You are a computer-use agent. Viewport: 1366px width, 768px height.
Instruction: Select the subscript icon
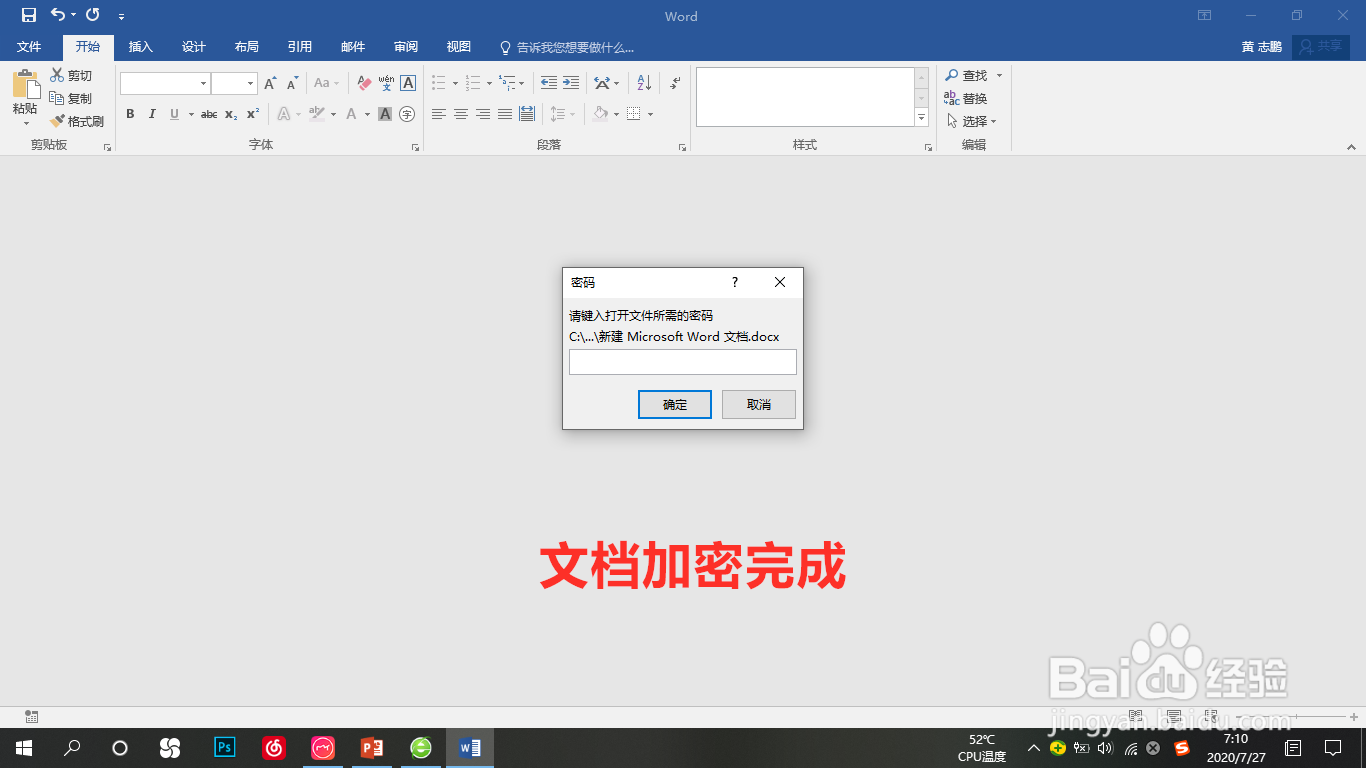231,114
